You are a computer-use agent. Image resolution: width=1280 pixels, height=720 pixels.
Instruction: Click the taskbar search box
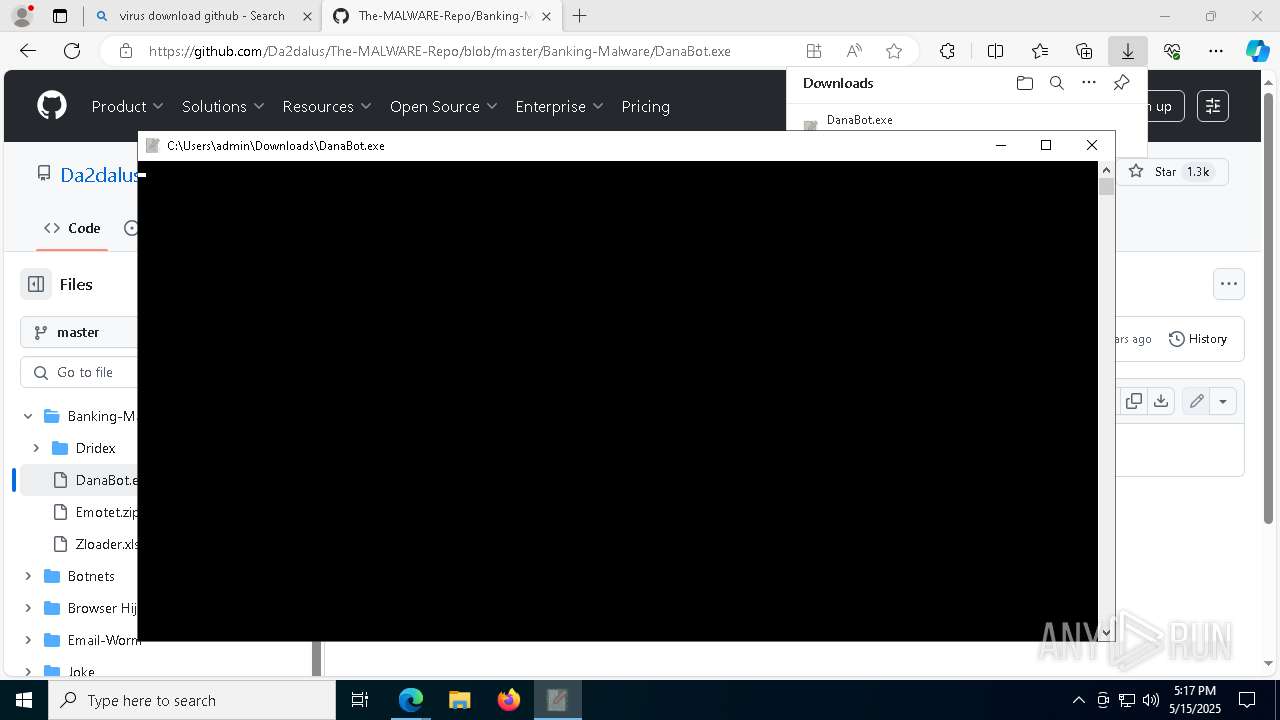coord(192,700)
